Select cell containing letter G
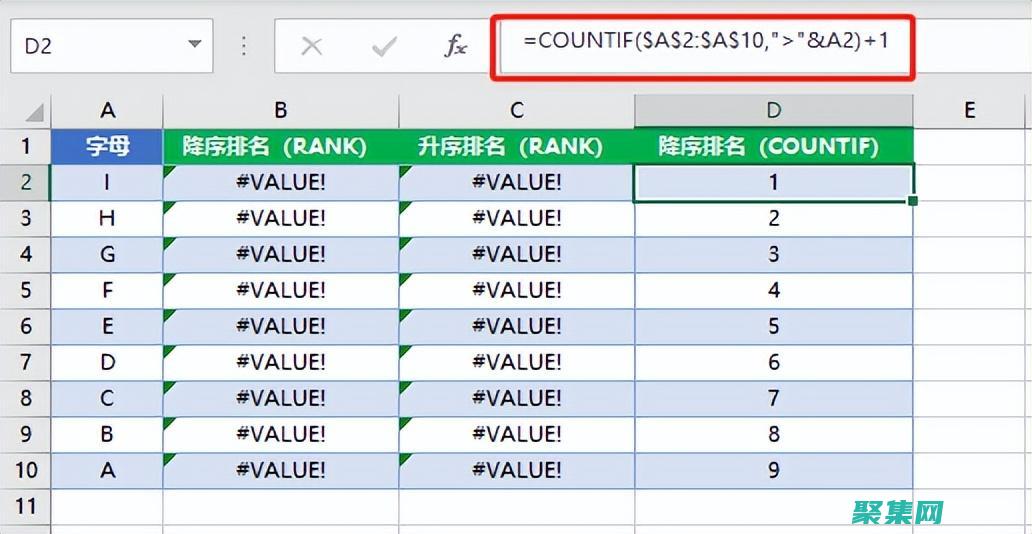The height and width of the screenshot is (534, 1032). pos(107,254)
